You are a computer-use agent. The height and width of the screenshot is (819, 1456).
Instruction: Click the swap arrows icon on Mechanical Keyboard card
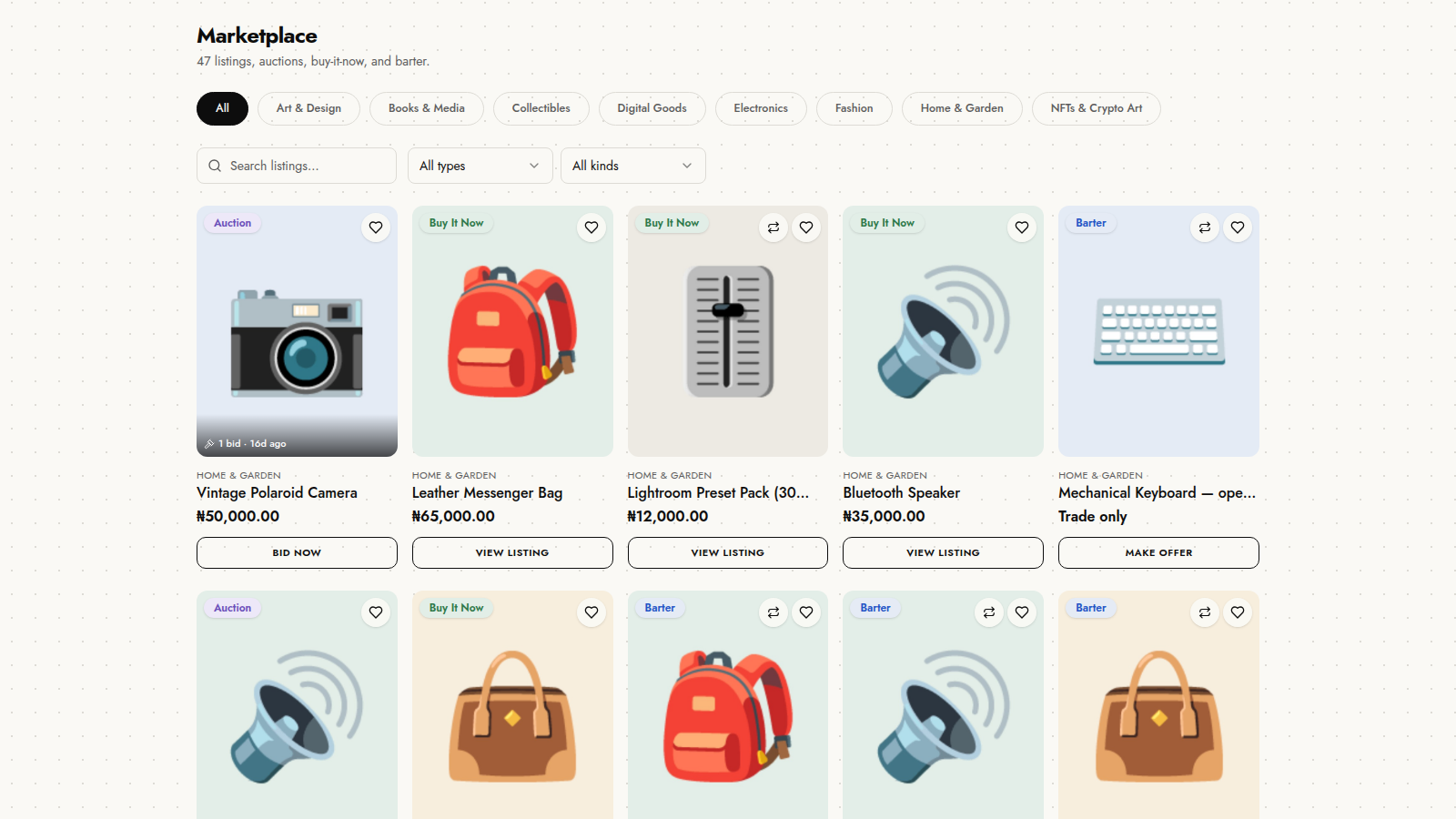click(x=1205, y=227)
